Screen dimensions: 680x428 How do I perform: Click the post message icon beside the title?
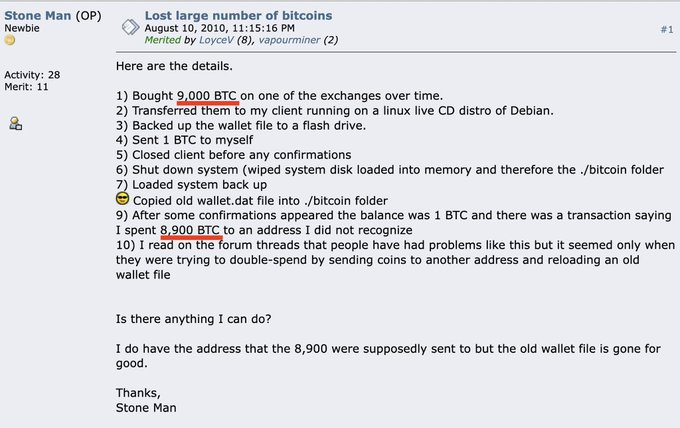coord(130,27)
